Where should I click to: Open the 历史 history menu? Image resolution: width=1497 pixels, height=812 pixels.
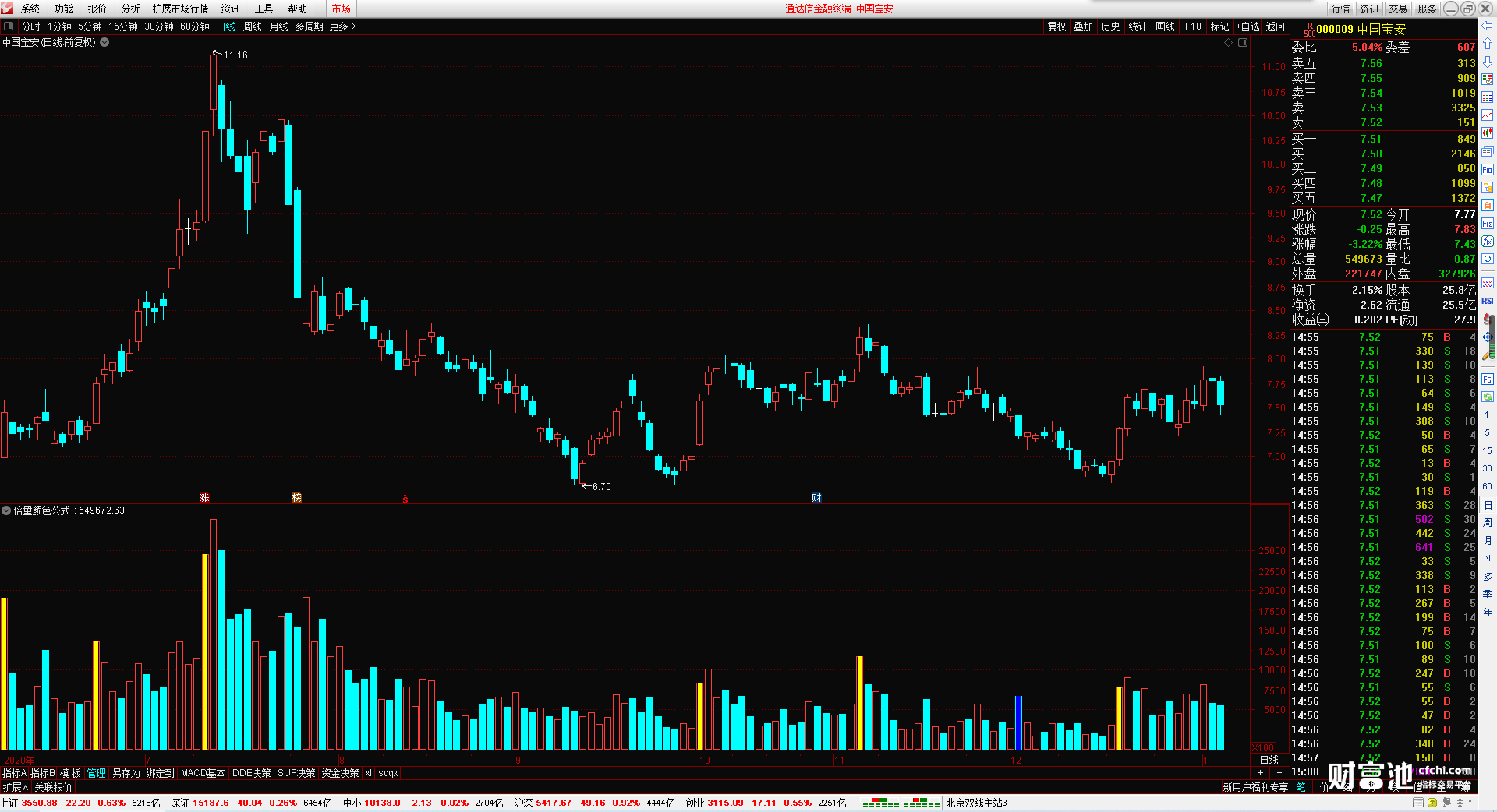(x=1110, y=26)
